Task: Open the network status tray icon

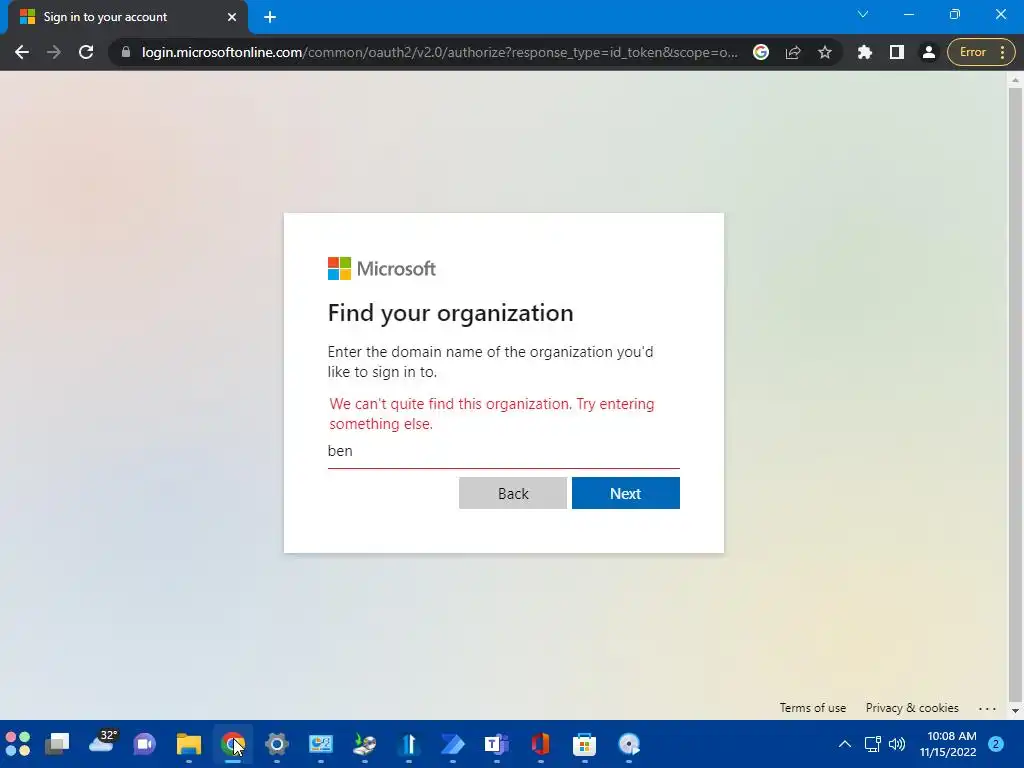Action: tap(872, 744)
